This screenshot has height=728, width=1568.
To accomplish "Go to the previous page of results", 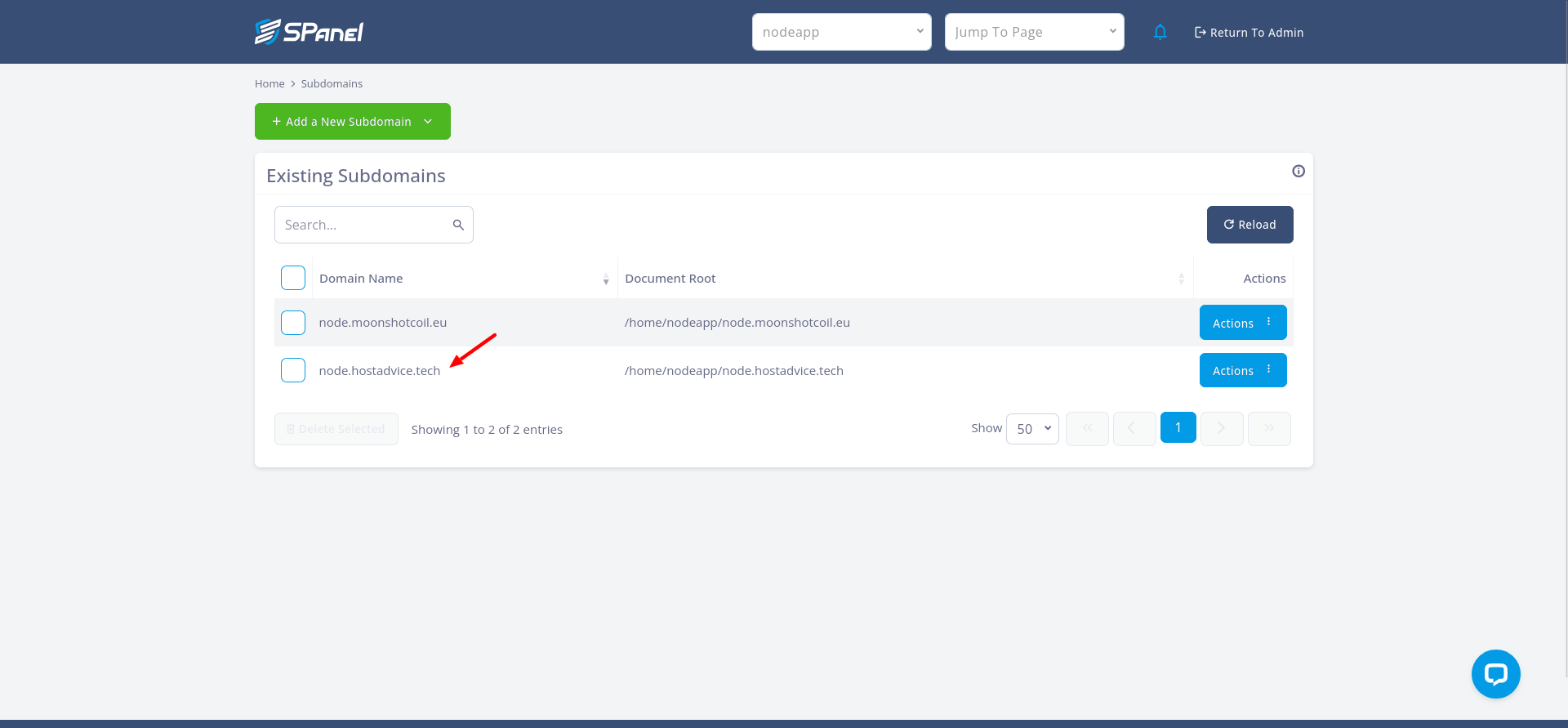I will (x=1134, y=428).
